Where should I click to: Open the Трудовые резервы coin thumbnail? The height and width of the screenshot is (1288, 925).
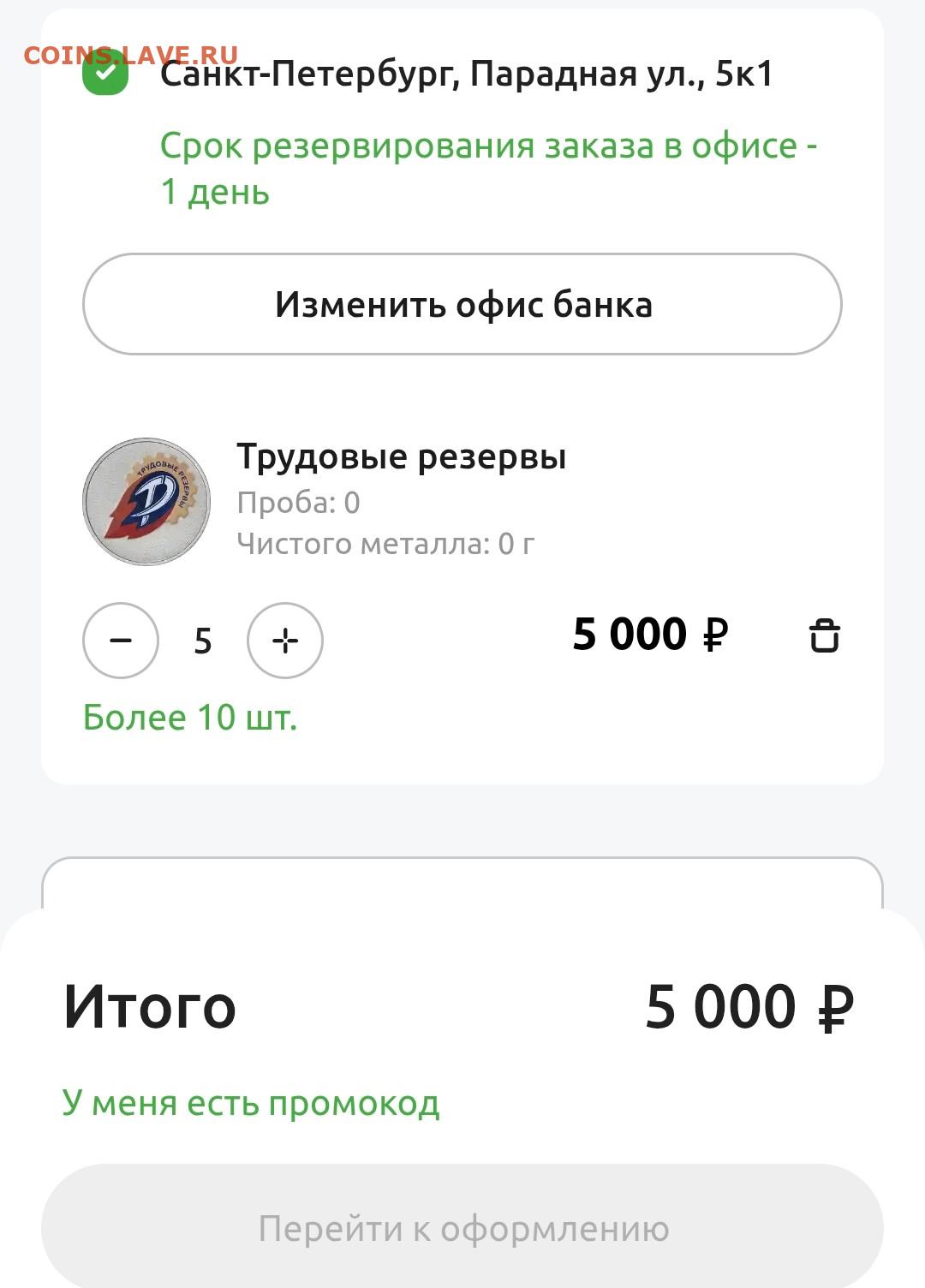(x=146, y=502)
